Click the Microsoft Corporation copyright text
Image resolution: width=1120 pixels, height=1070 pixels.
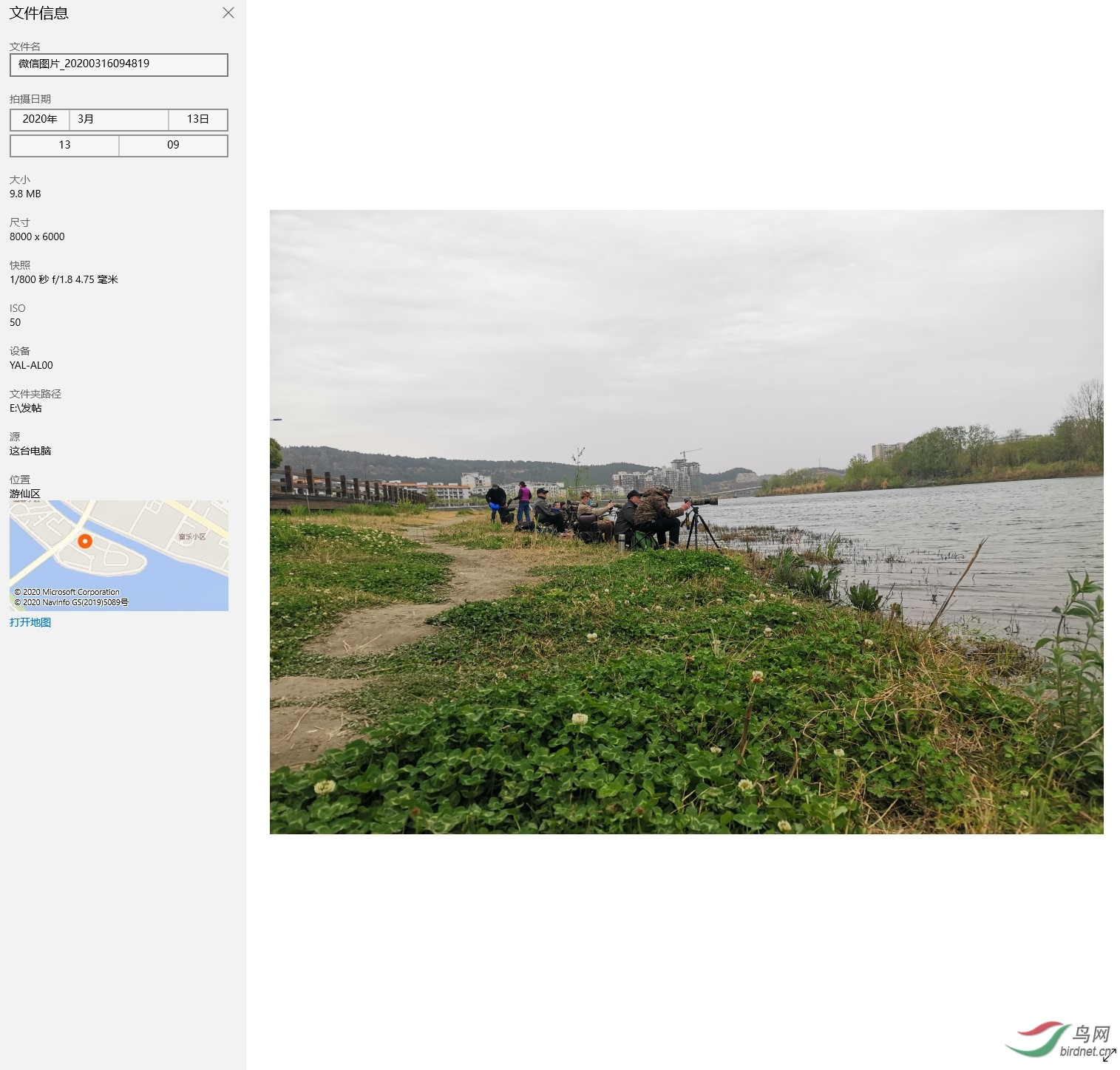click(x=67, y=592)
